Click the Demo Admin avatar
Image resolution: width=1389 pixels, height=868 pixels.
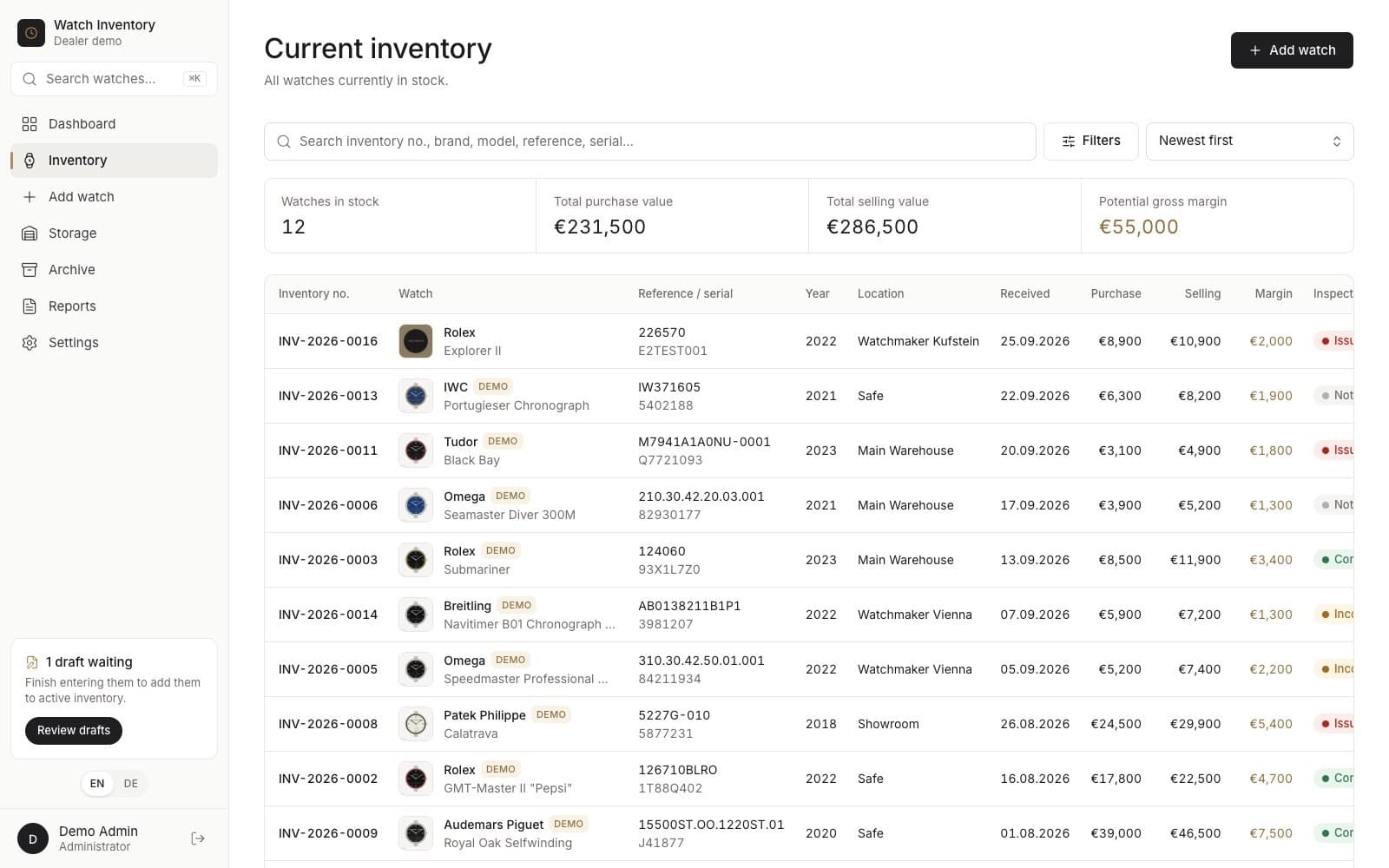pyautogui.click(x=33, y=838)
